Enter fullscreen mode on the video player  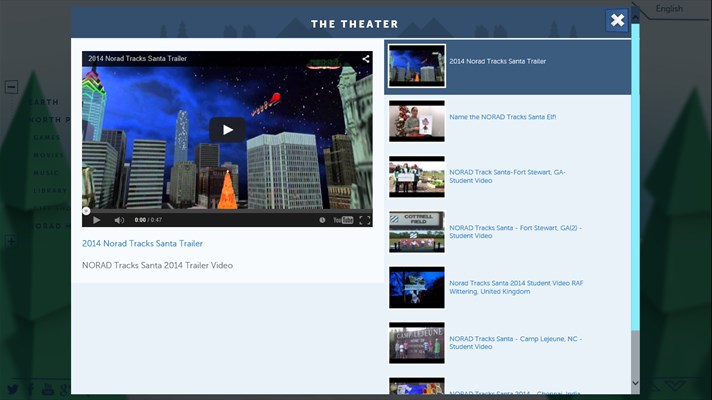click(x=365, y=220)
